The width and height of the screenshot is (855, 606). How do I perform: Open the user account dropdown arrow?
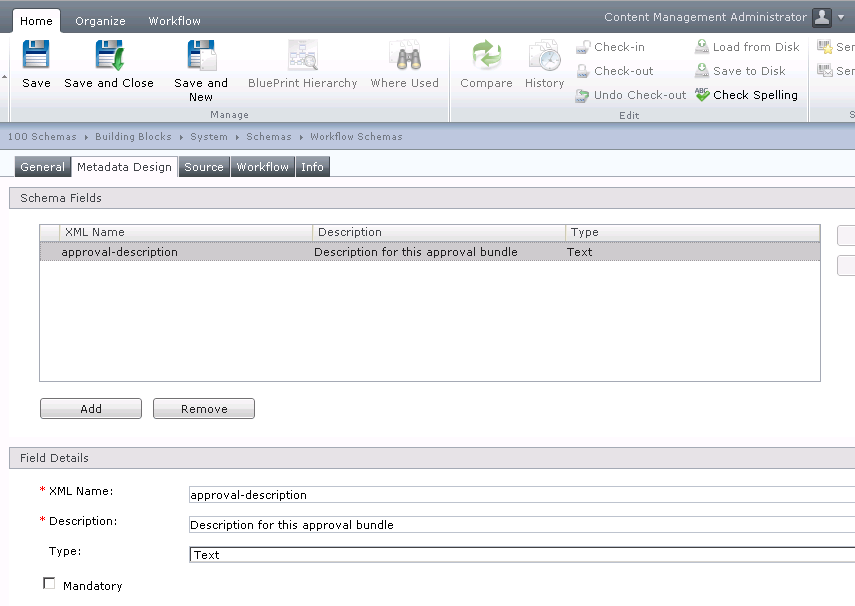tap(843, 18)
